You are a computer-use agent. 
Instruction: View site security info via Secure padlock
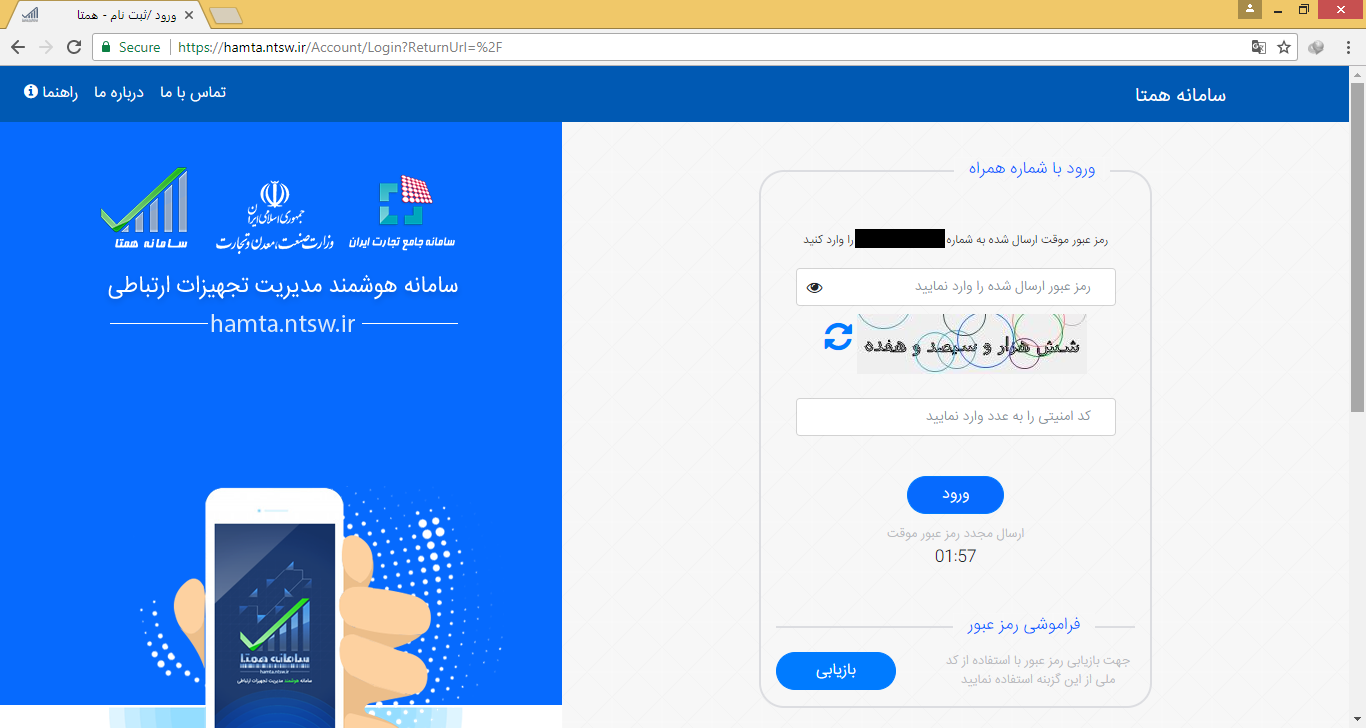[130, 47]
